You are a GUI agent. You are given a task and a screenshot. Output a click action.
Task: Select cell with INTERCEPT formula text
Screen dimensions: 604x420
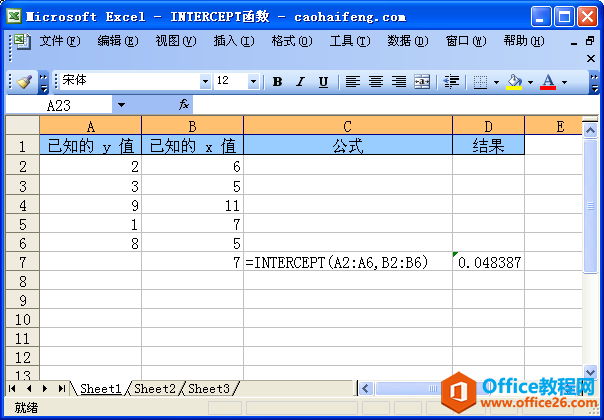coord(348,262)
